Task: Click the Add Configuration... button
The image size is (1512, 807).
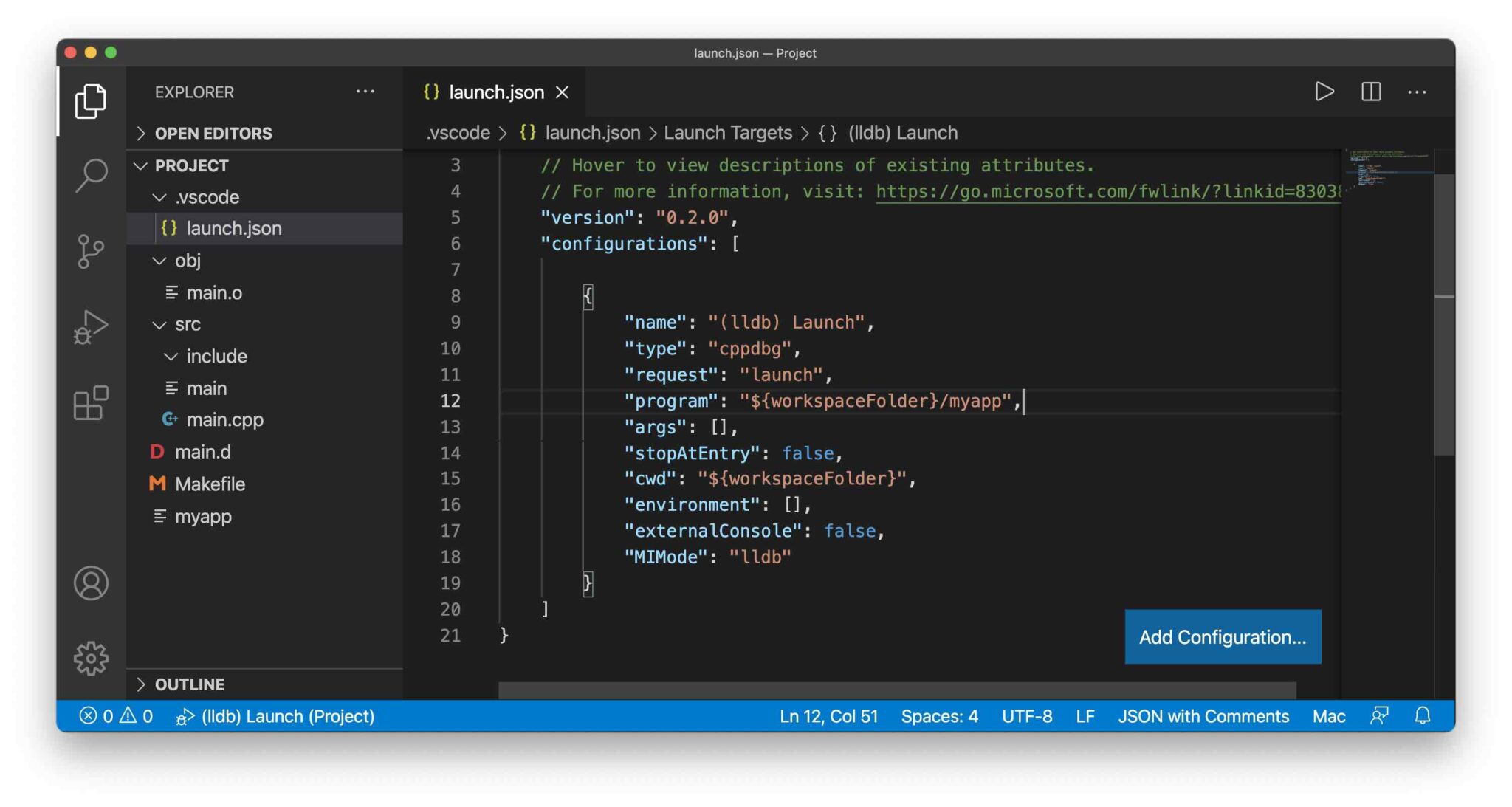Action: coord(1222,636)
